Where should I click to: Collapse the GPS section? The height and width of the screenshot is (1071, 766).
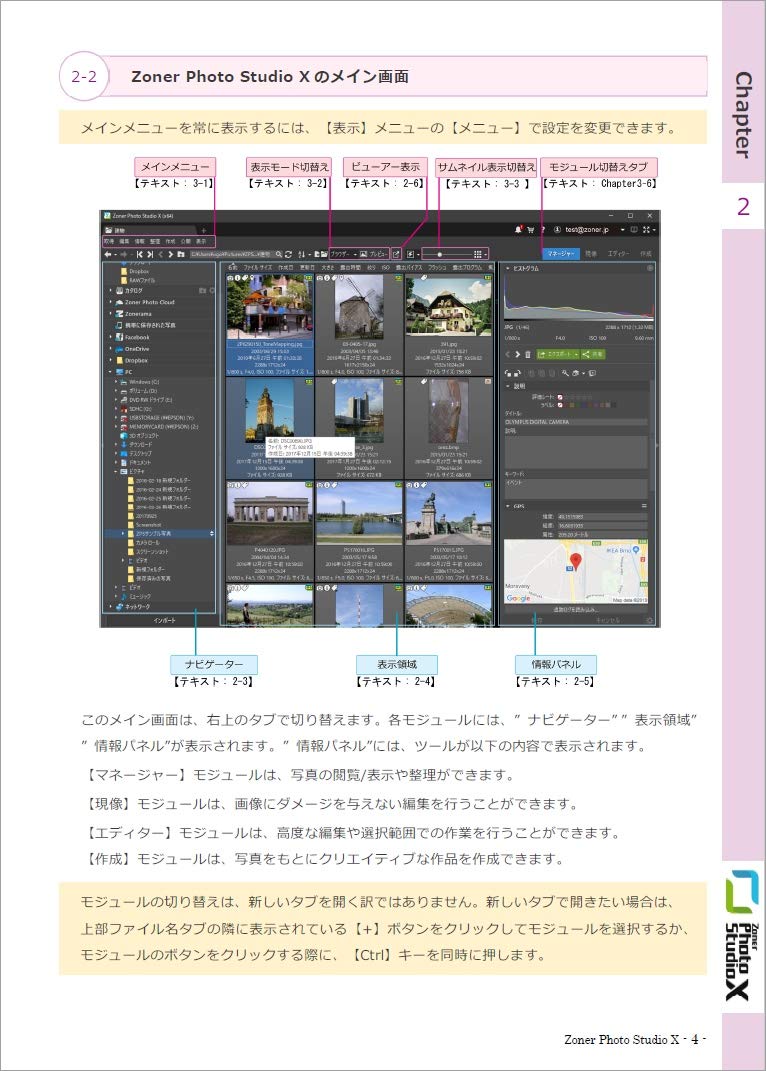508,506
